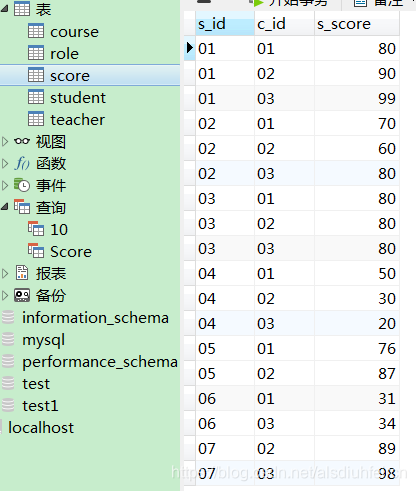Click the information_schema database icon
Viewport: 416px width, 491px height.
click(8, 317)
